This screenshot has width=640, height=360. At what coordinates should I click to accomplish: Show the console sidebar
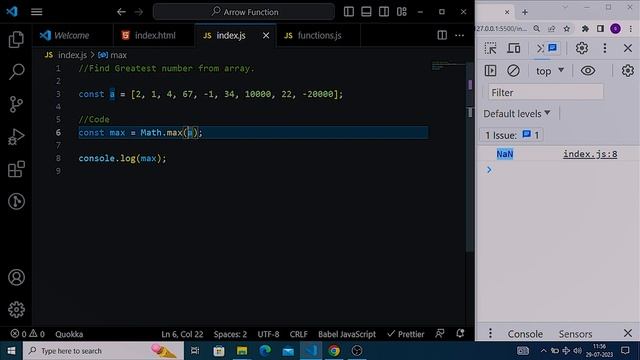490,71
